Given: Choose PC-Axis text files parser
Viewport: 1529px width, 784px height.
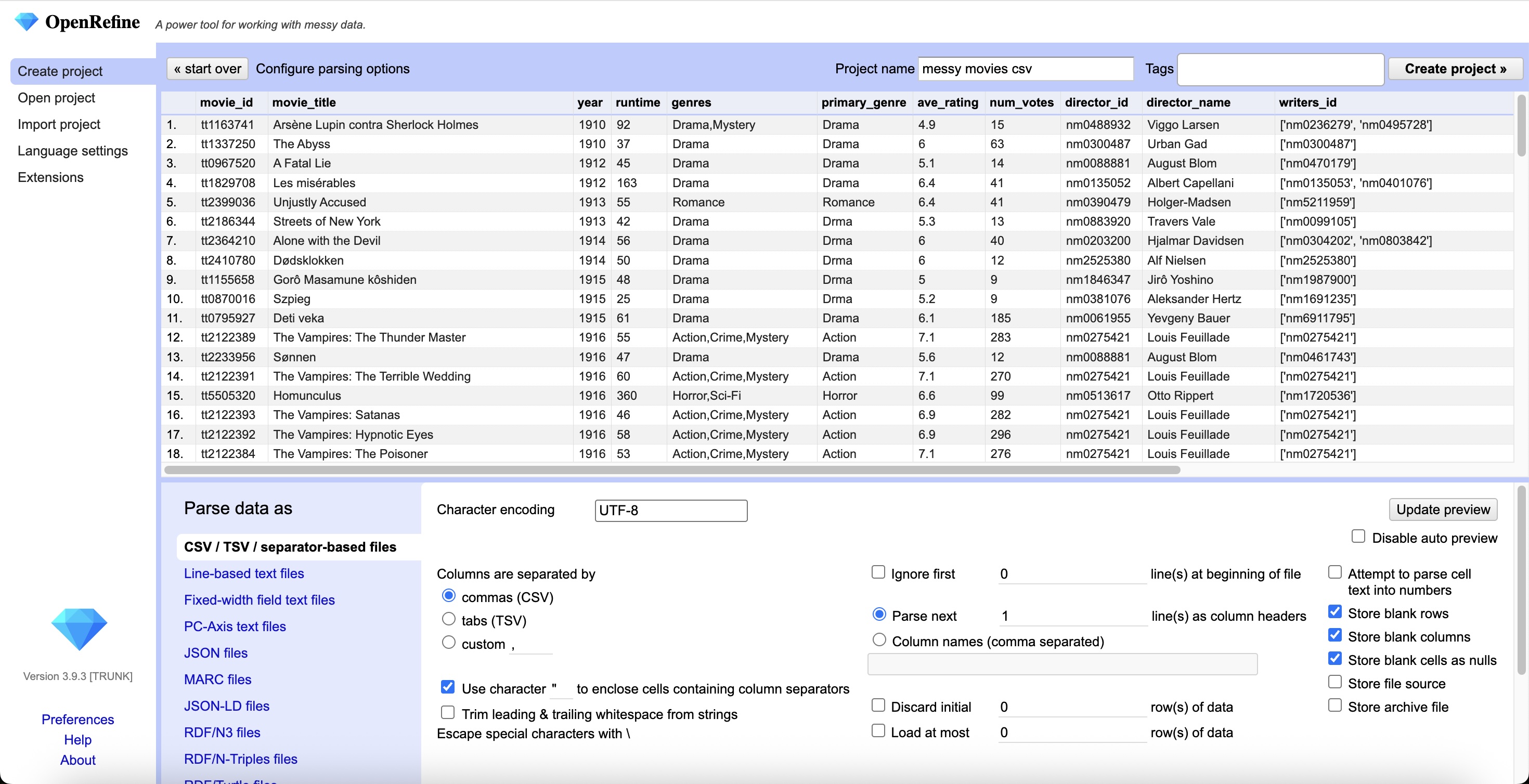Looking at the screenshot, I should pos(235,626).
